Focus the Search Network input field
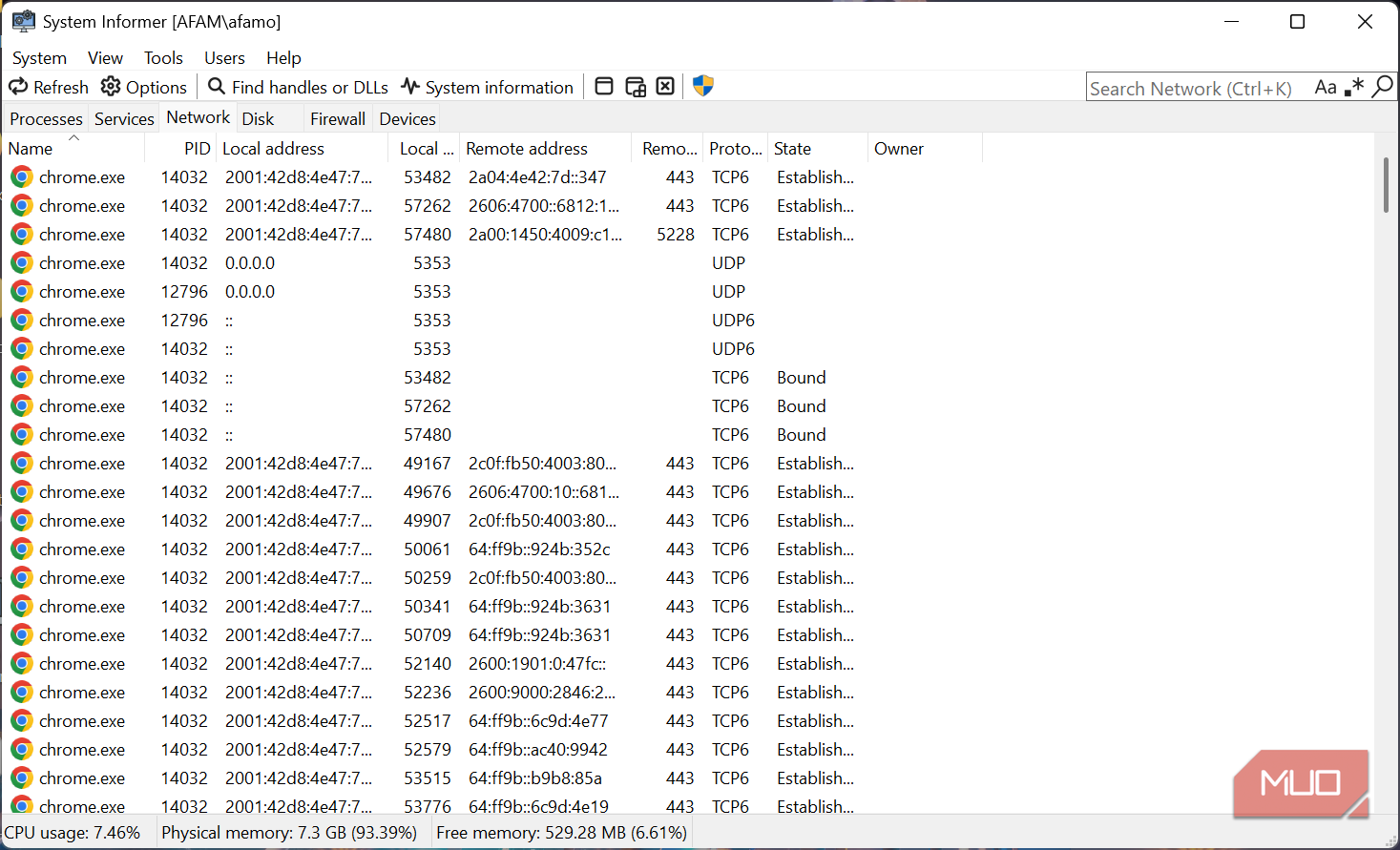The width and height of the screenshot is (1400, 850). coord(1198,88)
